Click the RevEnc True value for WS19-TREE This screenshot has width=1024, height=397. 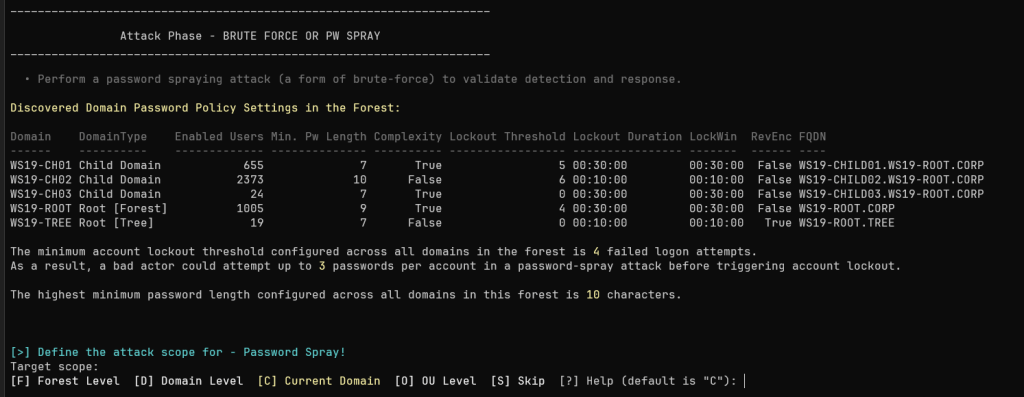coord(778,223)
